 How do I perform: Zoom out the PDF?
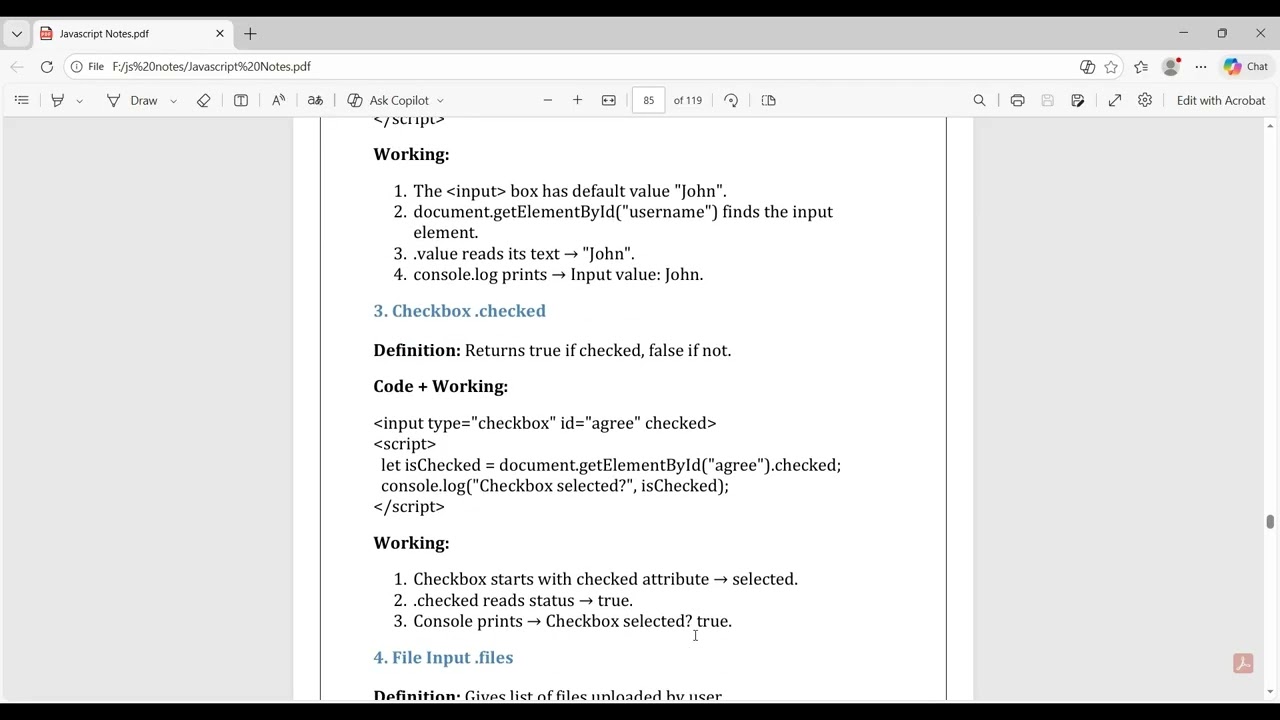pyautogui.click(x=548, y=100)
